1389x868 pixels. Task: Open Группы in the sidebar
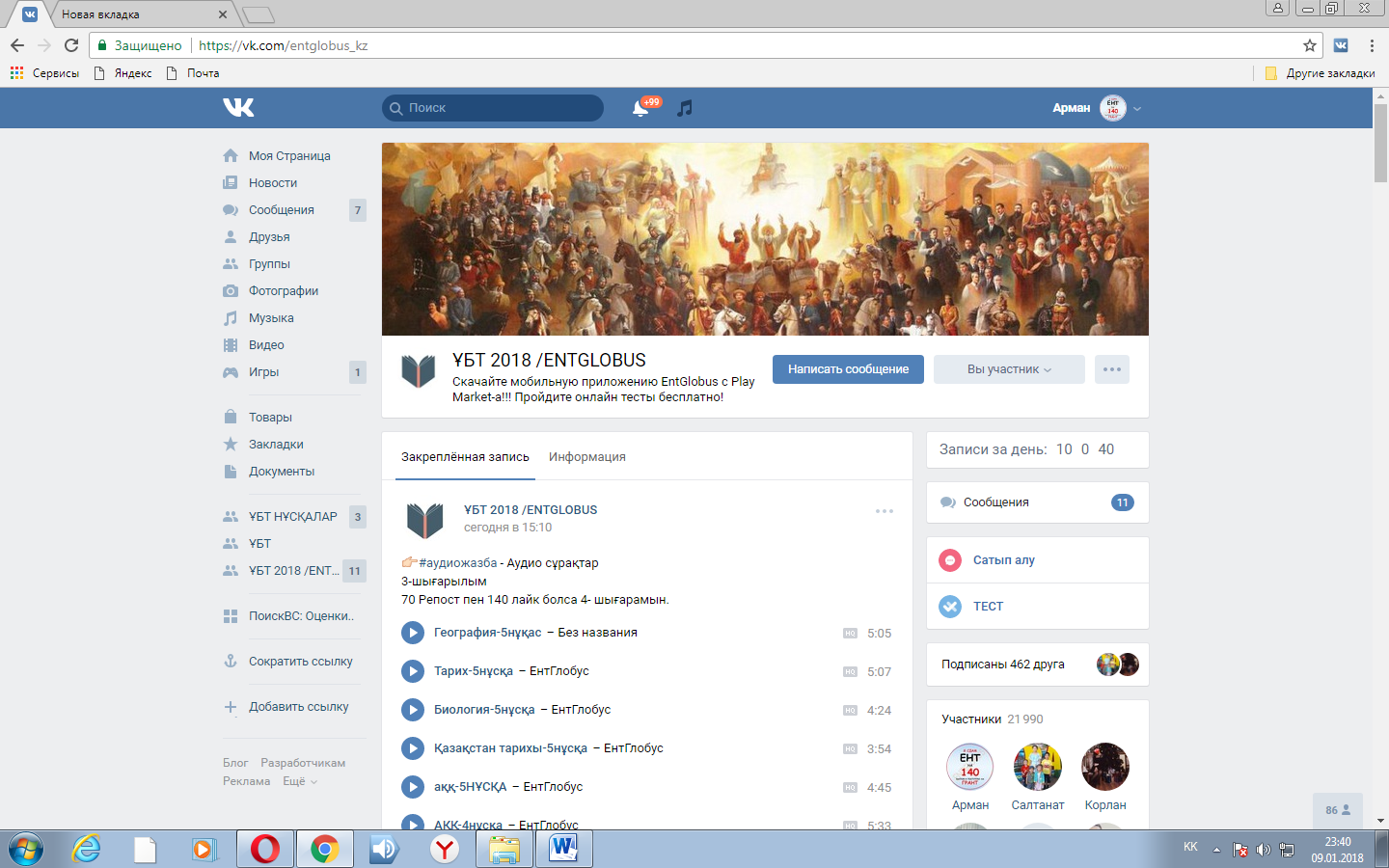coord(269,264)
